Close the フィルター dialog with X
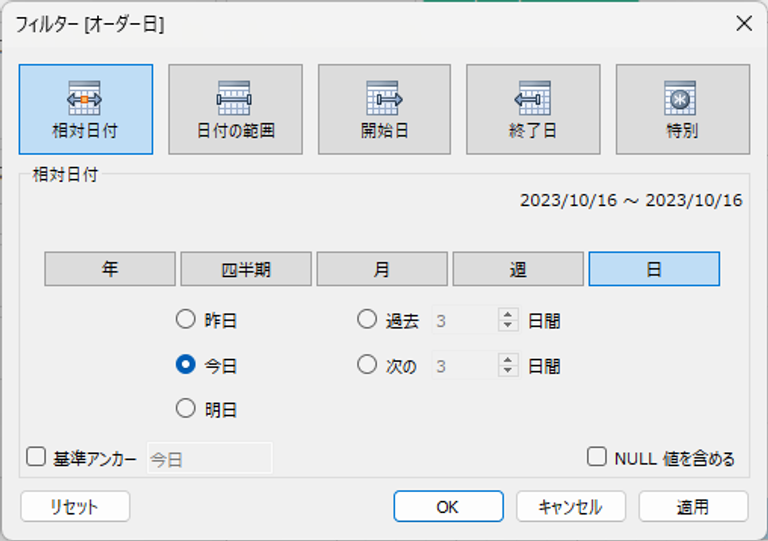768x541 pixels. pos(744,23)
